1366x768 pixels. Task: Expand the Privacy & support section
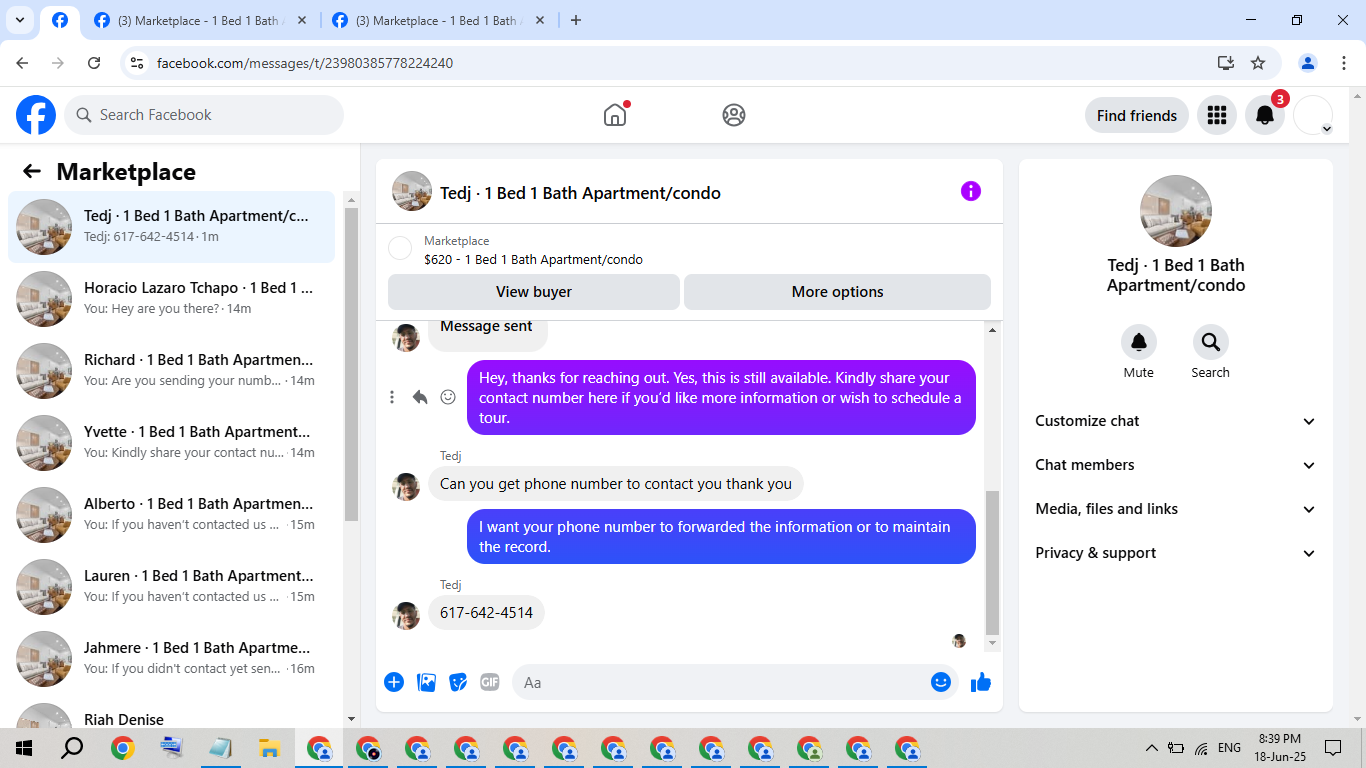1176,553
